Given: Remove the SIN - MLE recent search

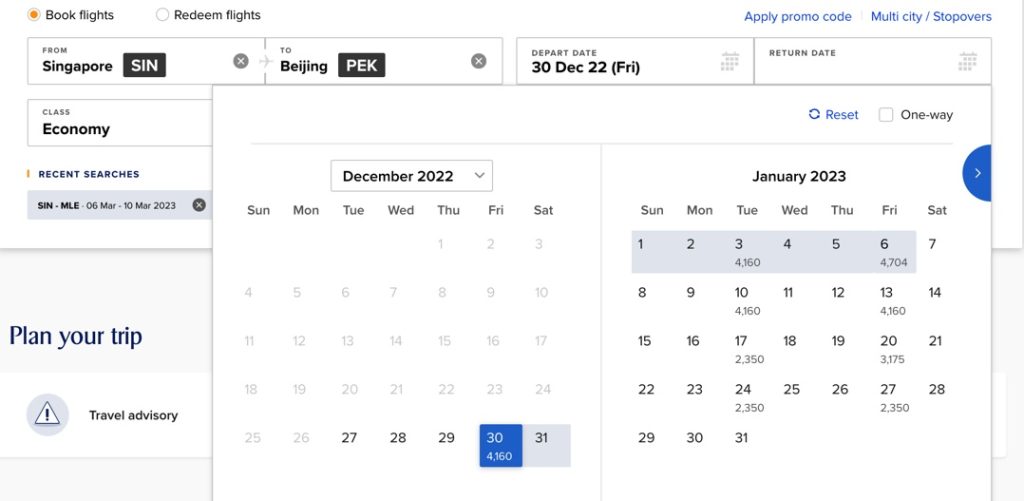Looking at the screenshot, I should (199, 205).
